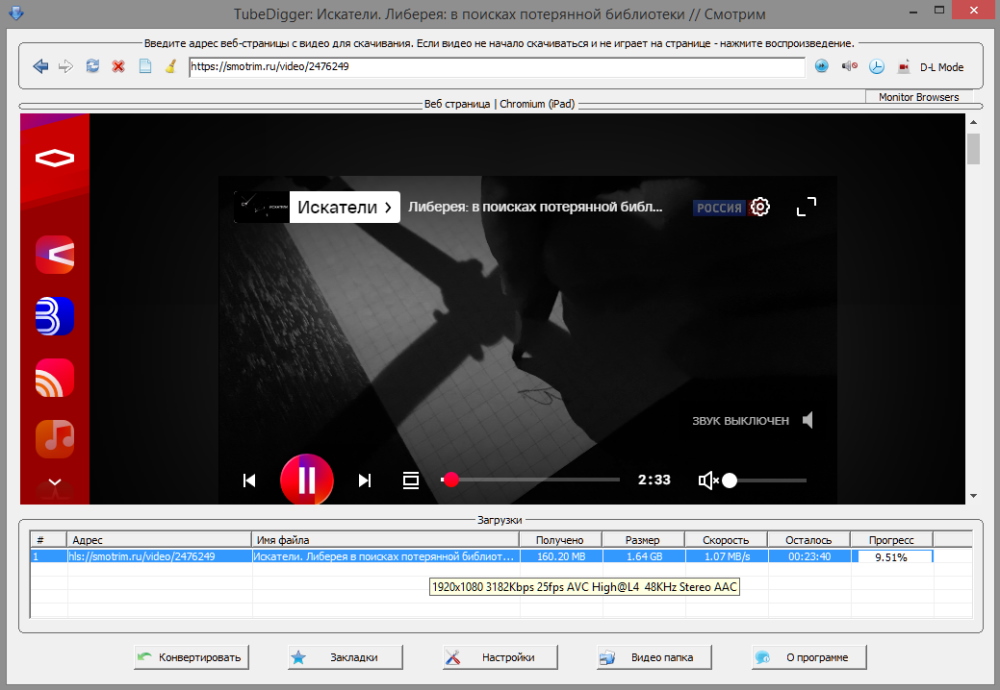
Task: Click the Получено column header
Action: pos(561,540)
